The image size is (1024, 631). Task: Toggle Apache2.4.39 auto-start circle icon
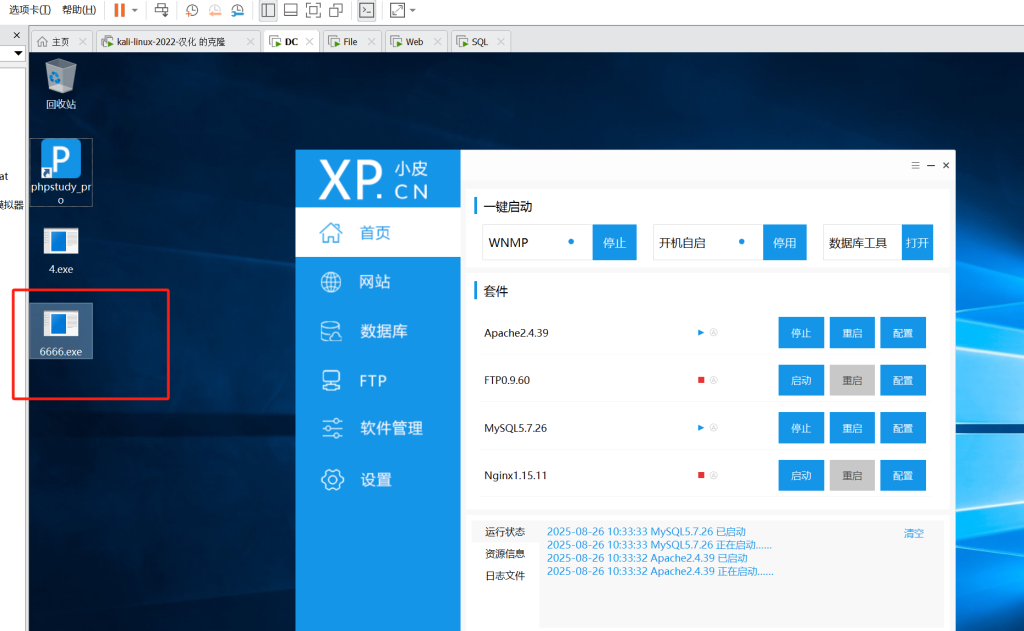pyautogui.click(x=714, y=332)
